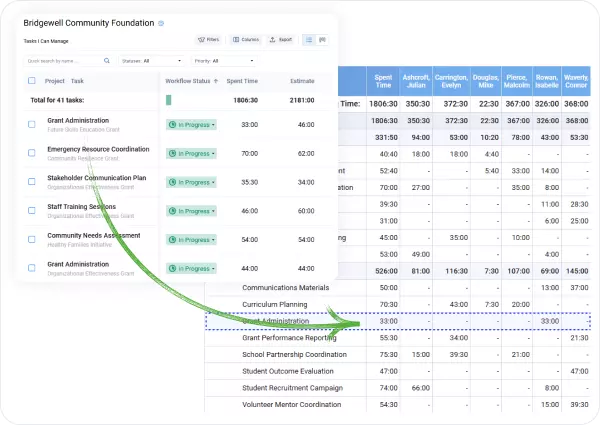This screenshot has width=600, height=425.
Task: Open status dropdown for Grant Administration 44:00 row
Action: pyautogui.click(x=191, y=269)
